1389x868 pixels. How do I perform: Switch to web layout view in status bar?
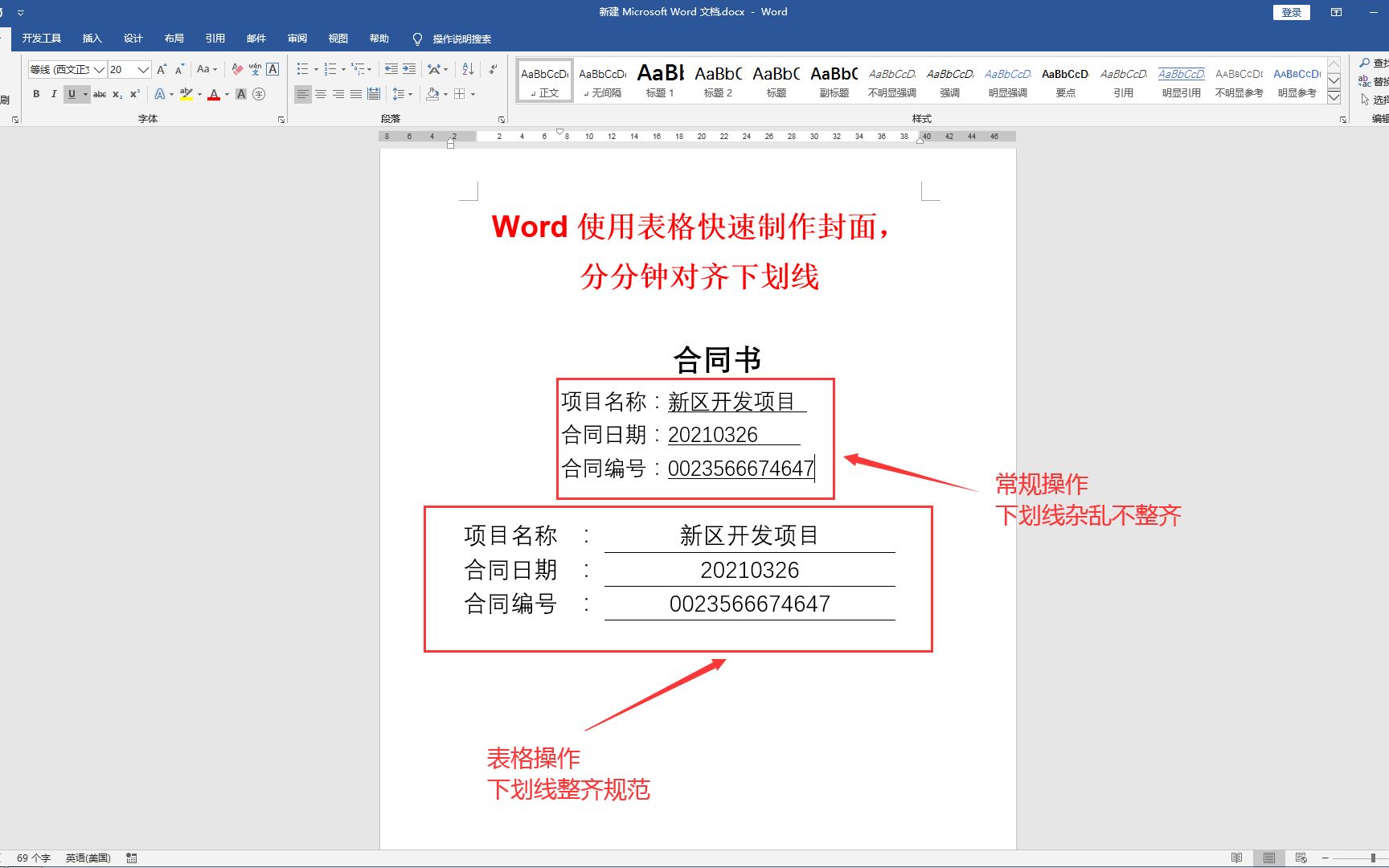[x=1301, y=858]
